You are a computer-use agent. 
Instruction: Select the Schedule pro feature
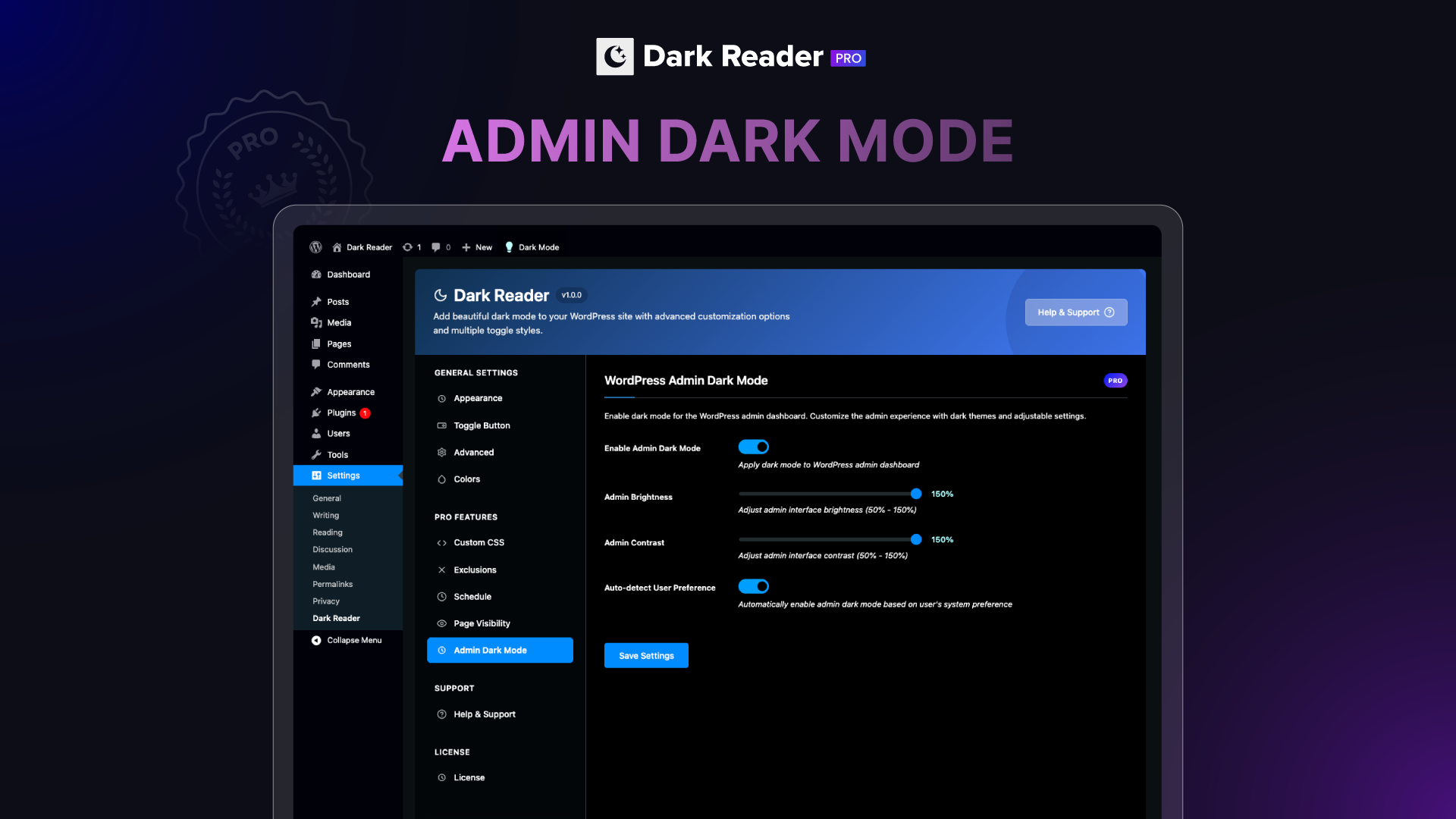point(472,597)
